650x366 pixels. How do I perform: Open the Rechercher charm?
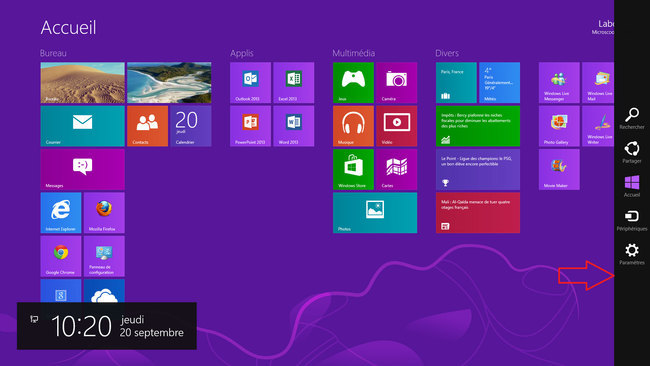pos(632,119)
